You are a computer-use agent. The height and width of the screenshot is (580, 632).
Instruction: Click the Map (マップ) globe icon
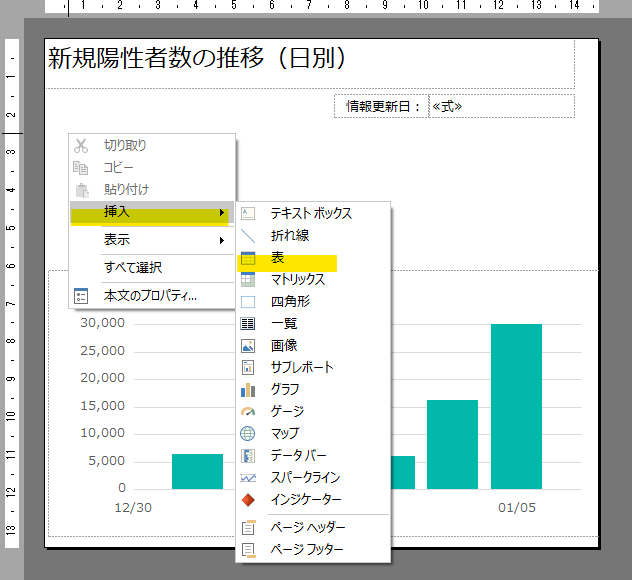(248, 433)
